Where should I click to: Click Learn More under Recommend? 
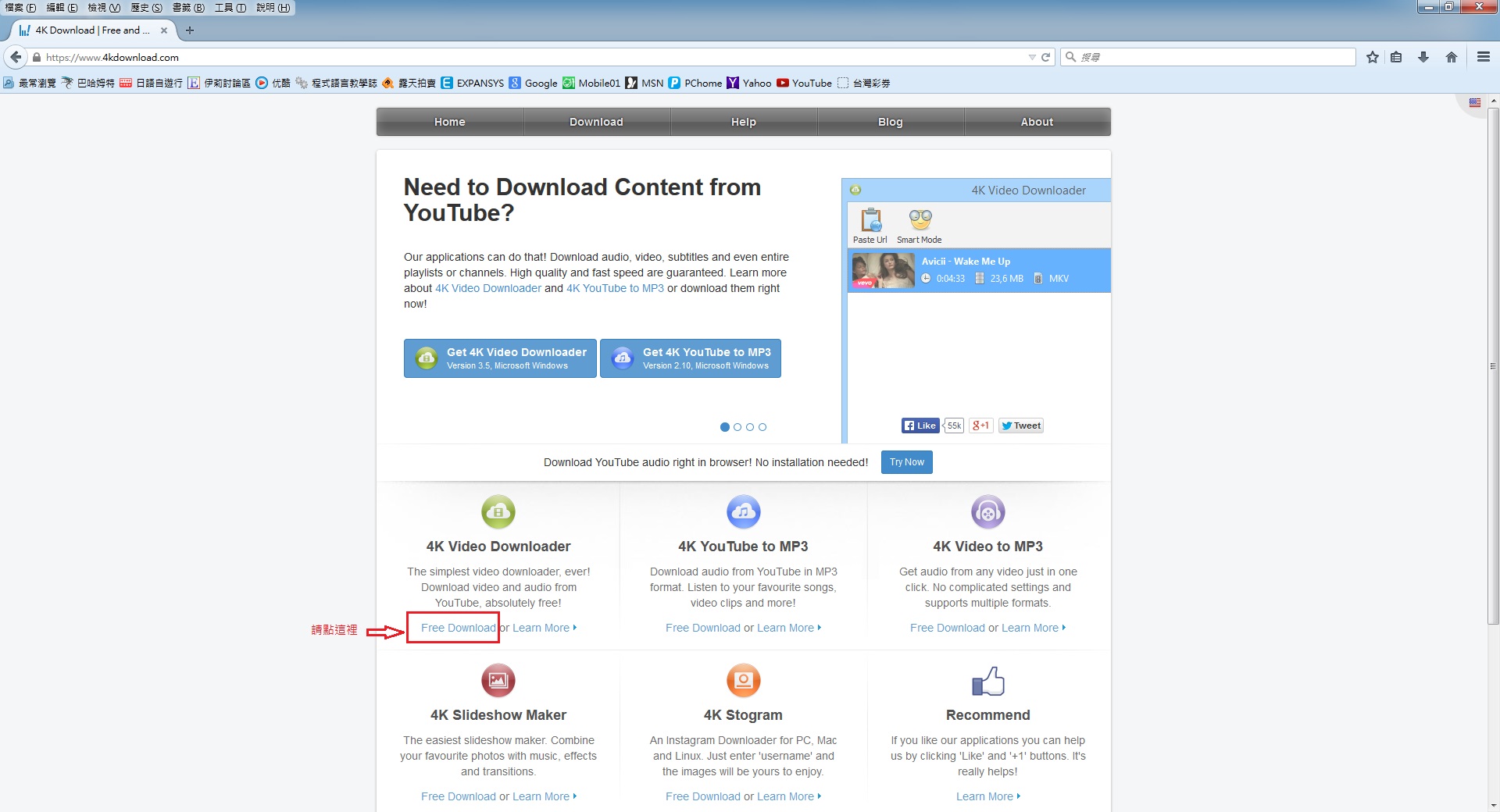[x=988, y=796]
